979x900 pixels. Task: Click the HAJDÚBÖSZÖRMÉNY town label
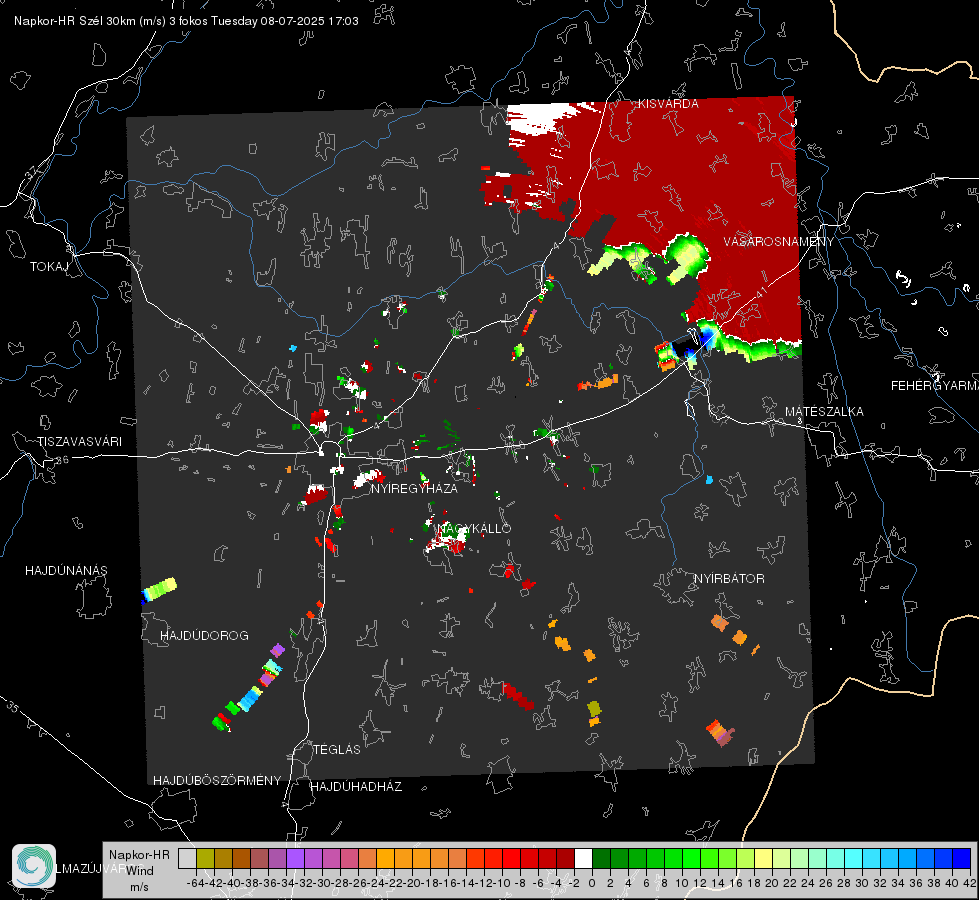pos(217,780)
